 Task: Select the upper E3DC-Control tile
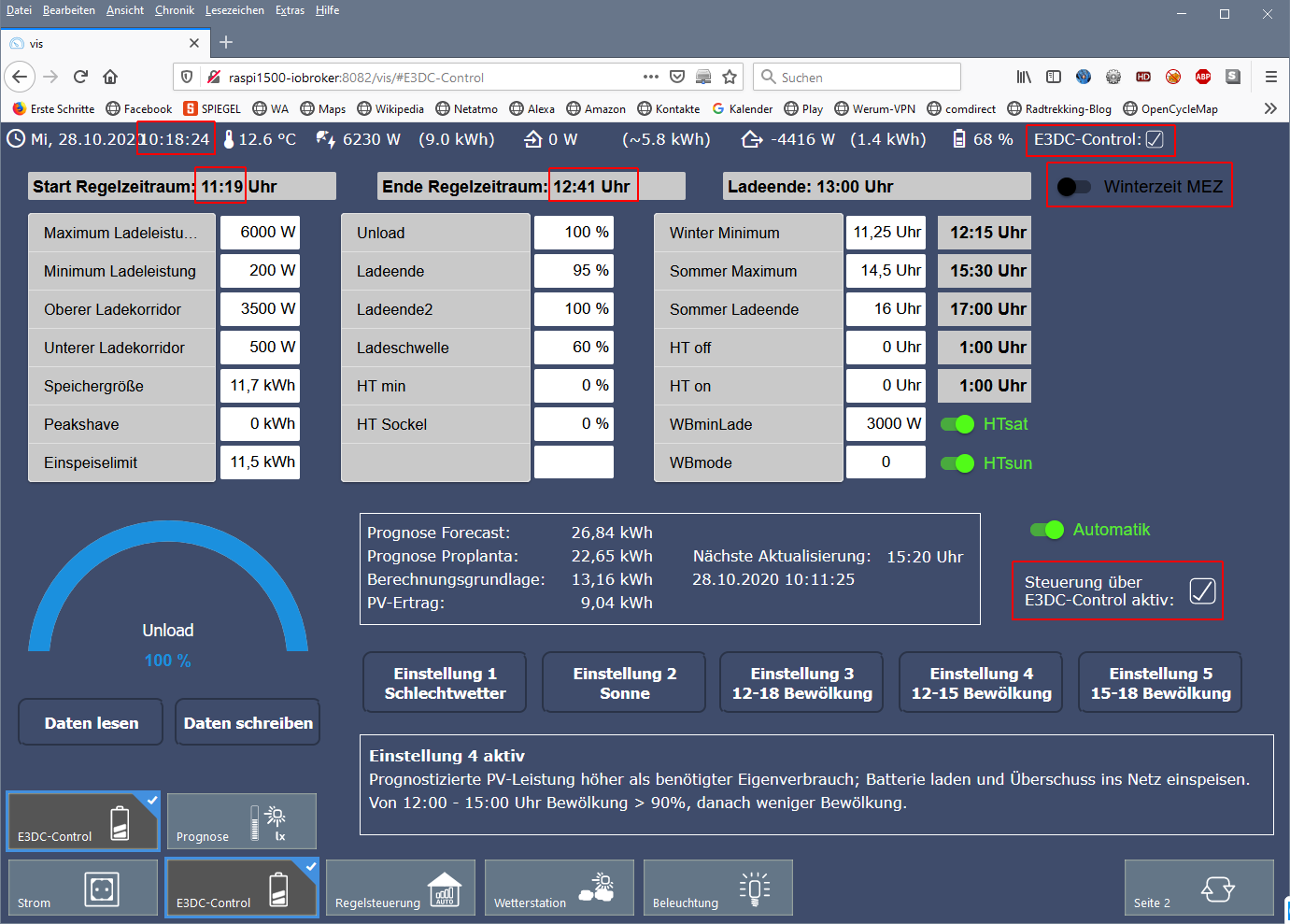83,821
